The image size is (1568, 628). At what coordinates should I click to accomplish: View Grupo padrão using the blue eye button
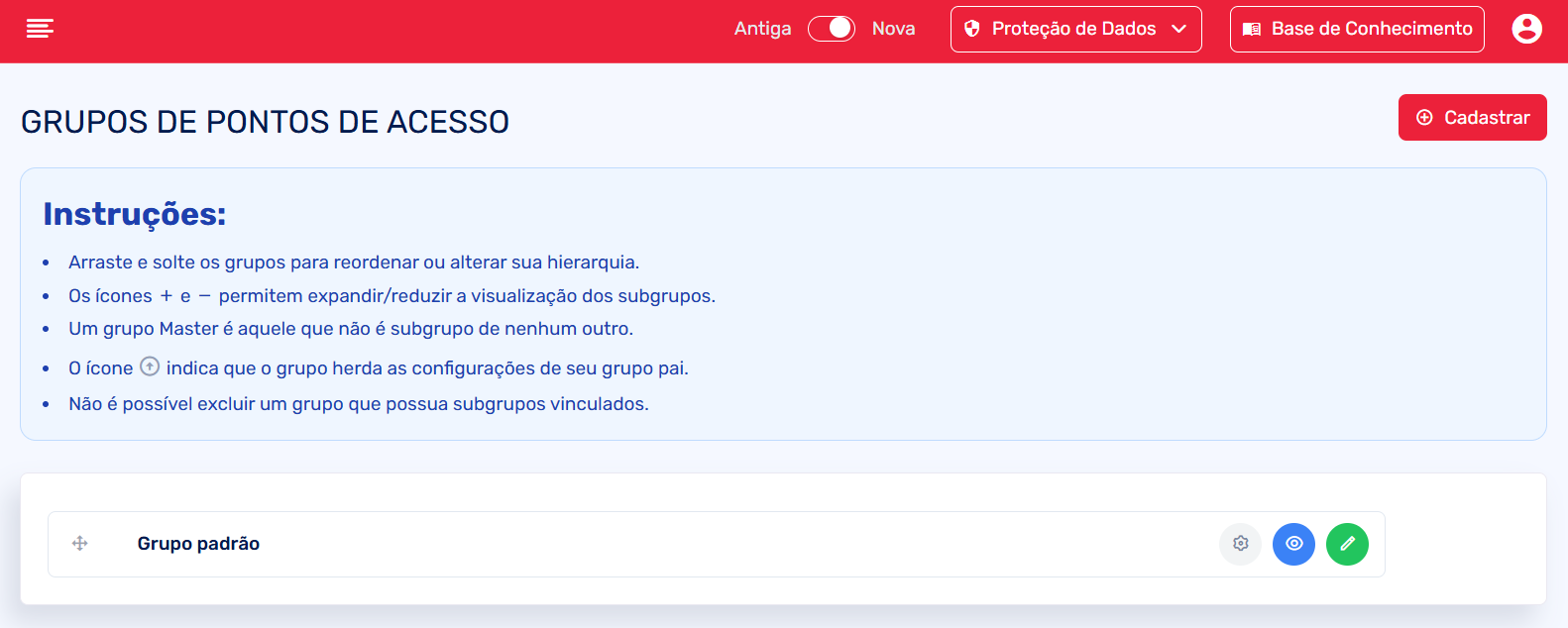(x=1293, y=544)
